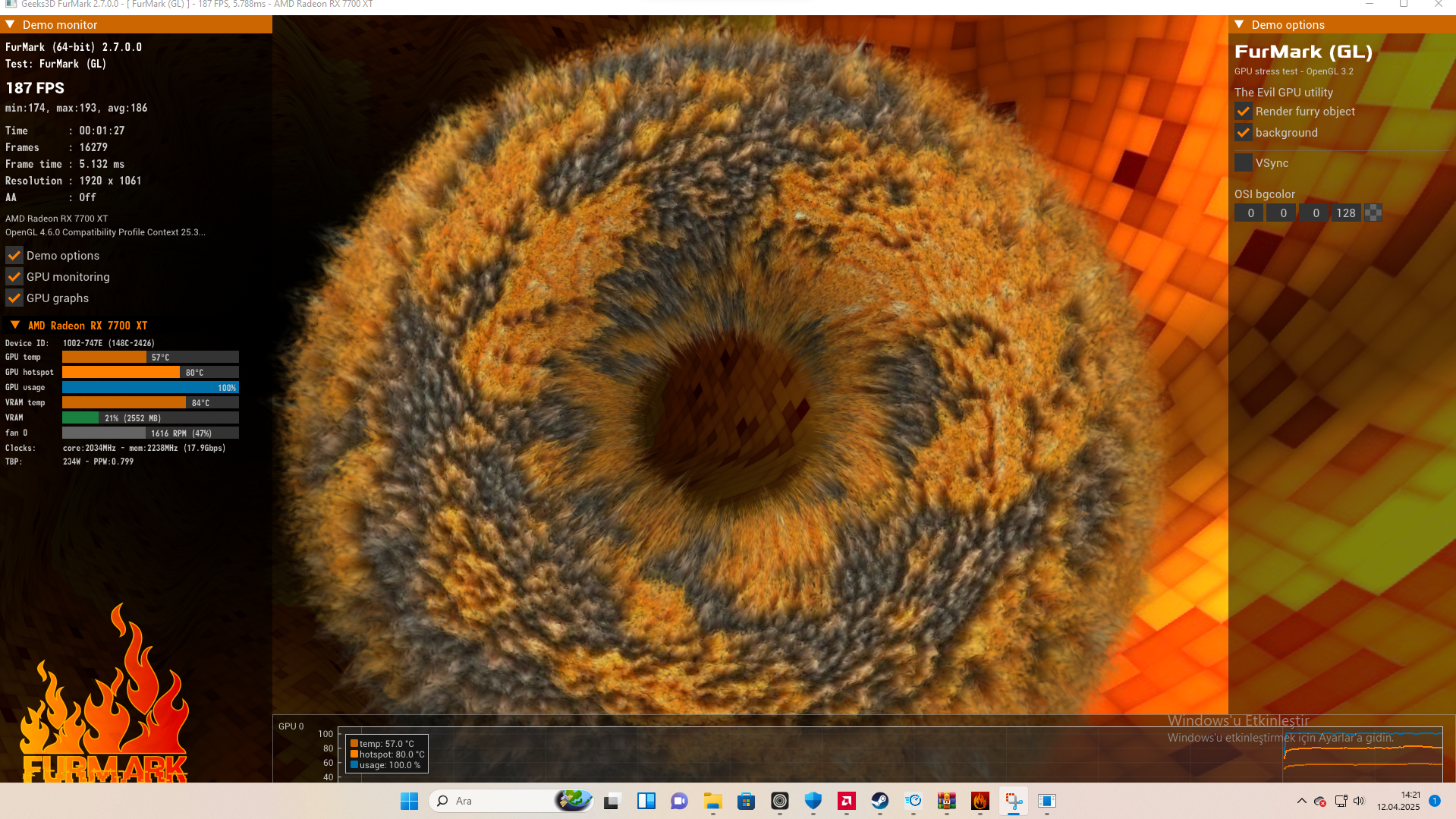Open the blue window app at taskbar end

[x=1046, y=801]
